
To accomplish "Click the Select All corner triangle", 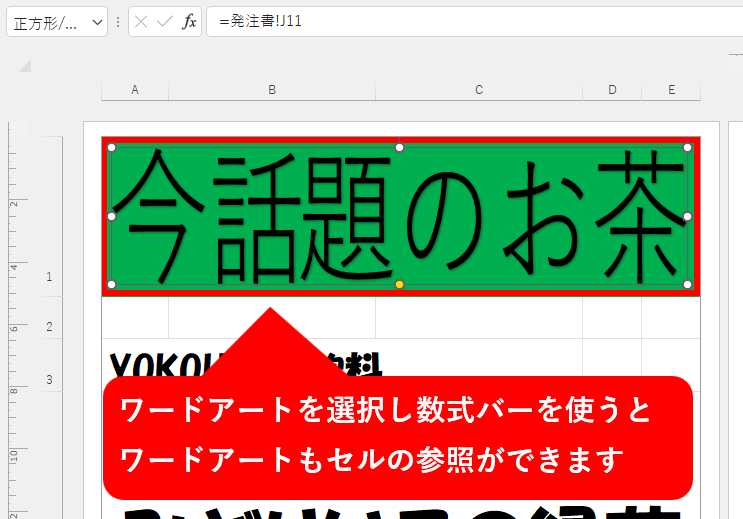I will (x=24, y=66).
